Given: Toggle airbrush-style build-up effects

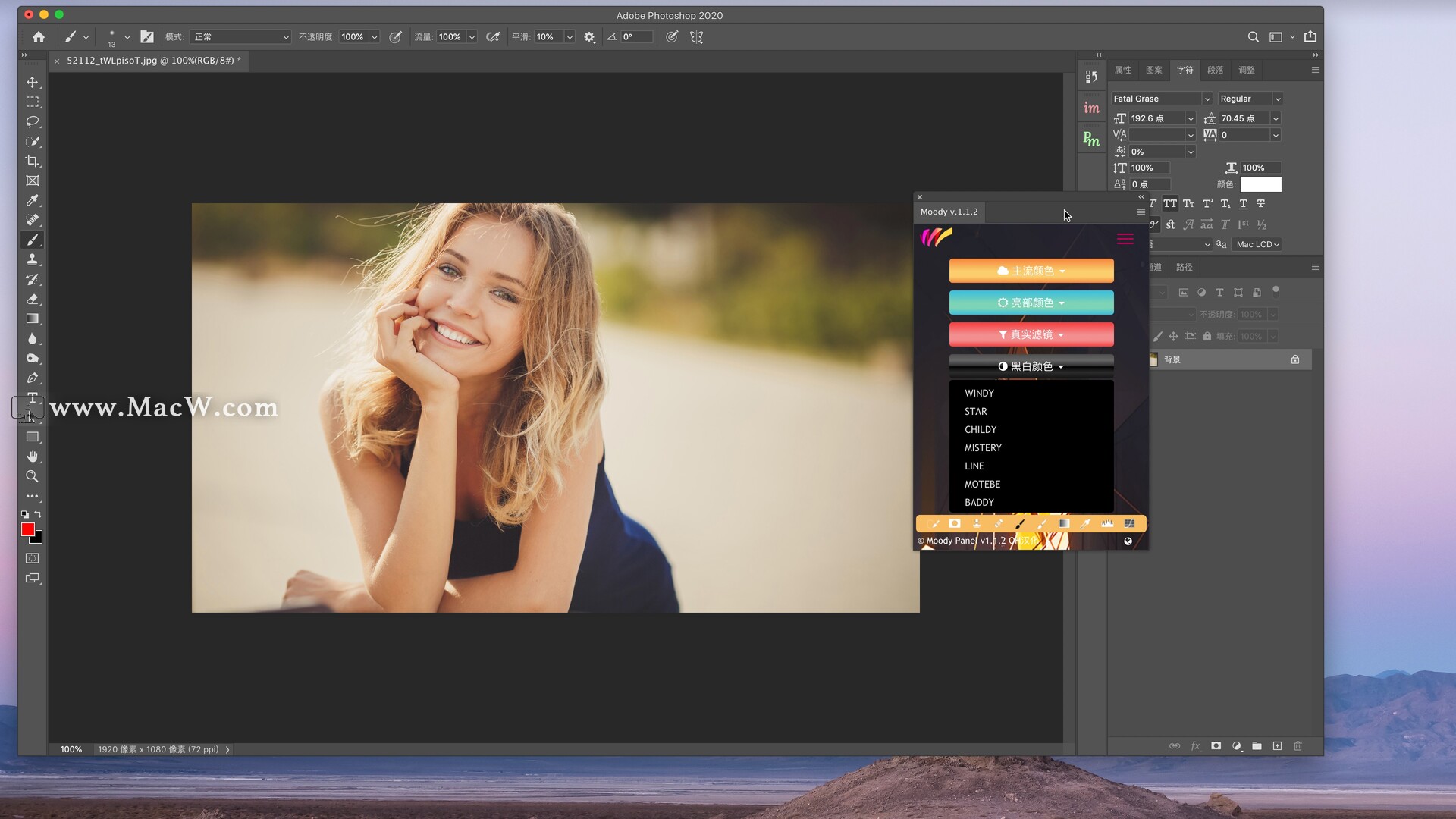Looking at the screenshot, I should point(493,36).
